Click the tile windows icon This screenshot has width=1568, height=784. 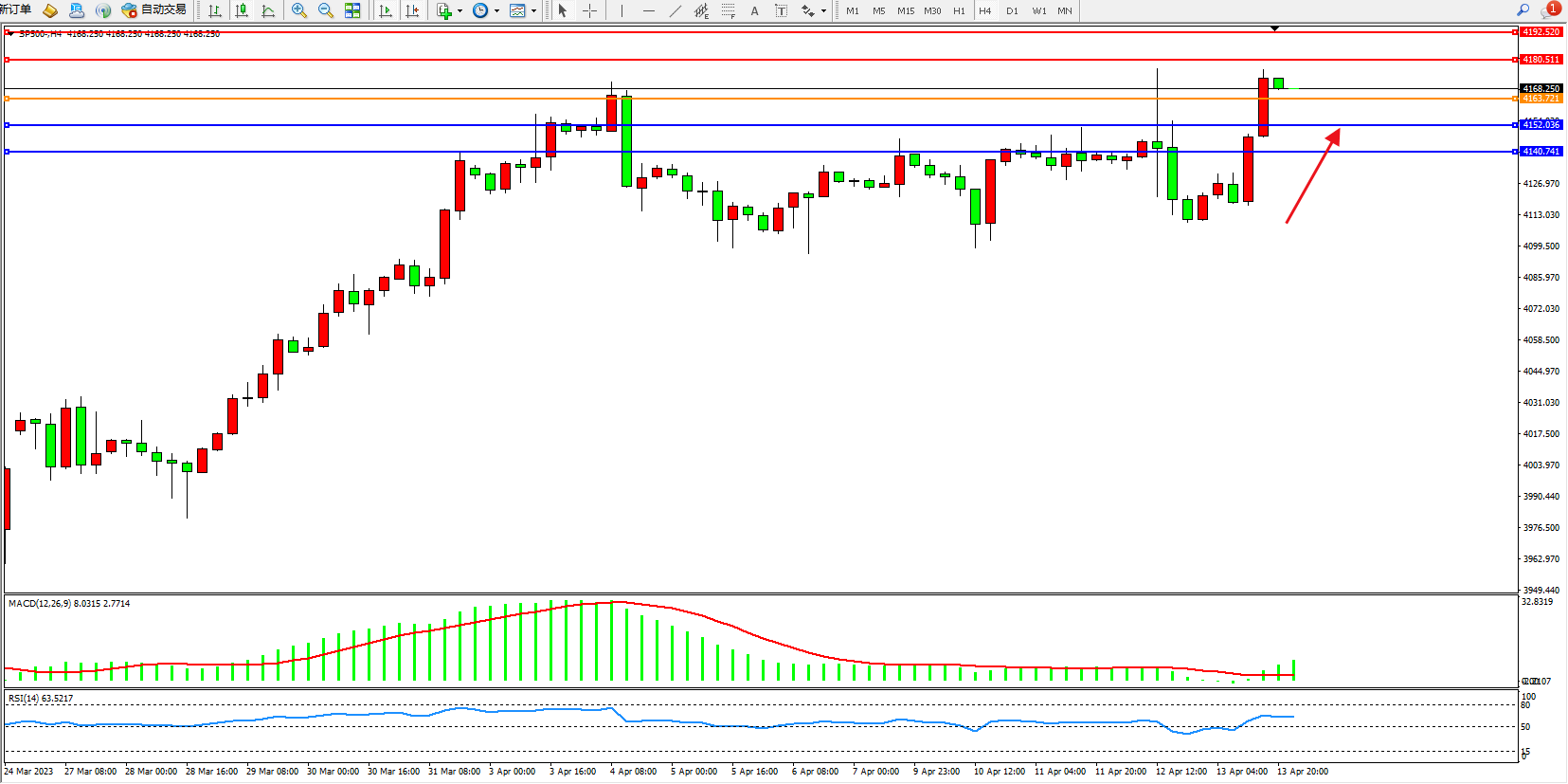tap(352, 10)
